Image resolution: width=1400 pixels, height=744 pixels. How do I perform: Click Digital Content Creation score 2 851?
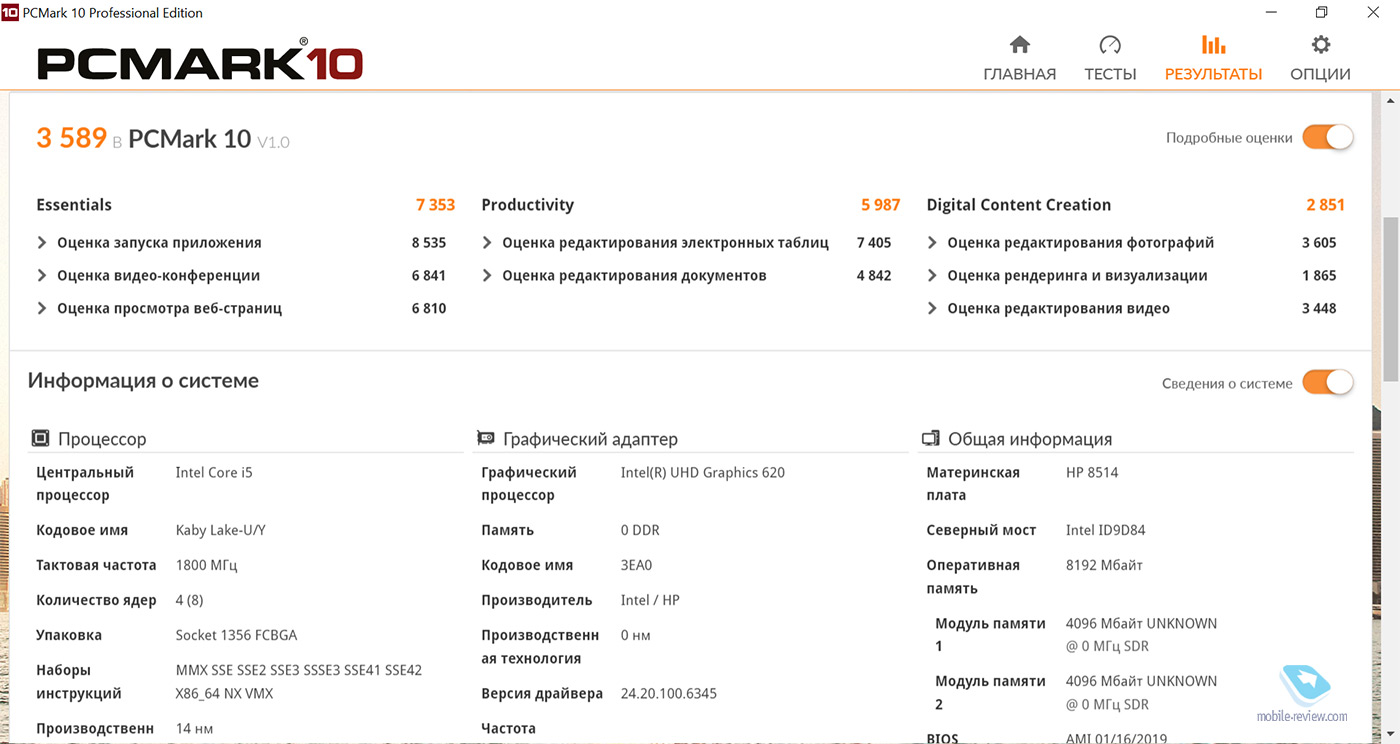[x=1325, y=205]
